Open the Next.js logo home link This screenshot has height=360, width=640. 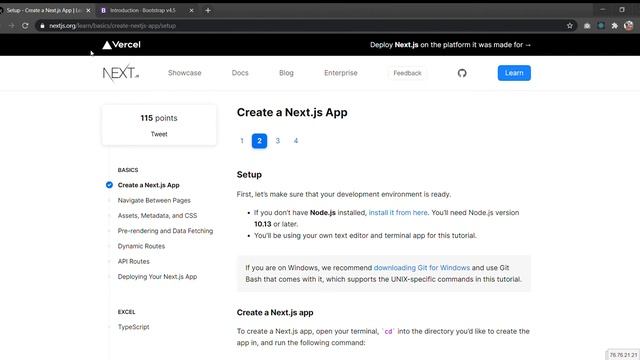[120, 73]
